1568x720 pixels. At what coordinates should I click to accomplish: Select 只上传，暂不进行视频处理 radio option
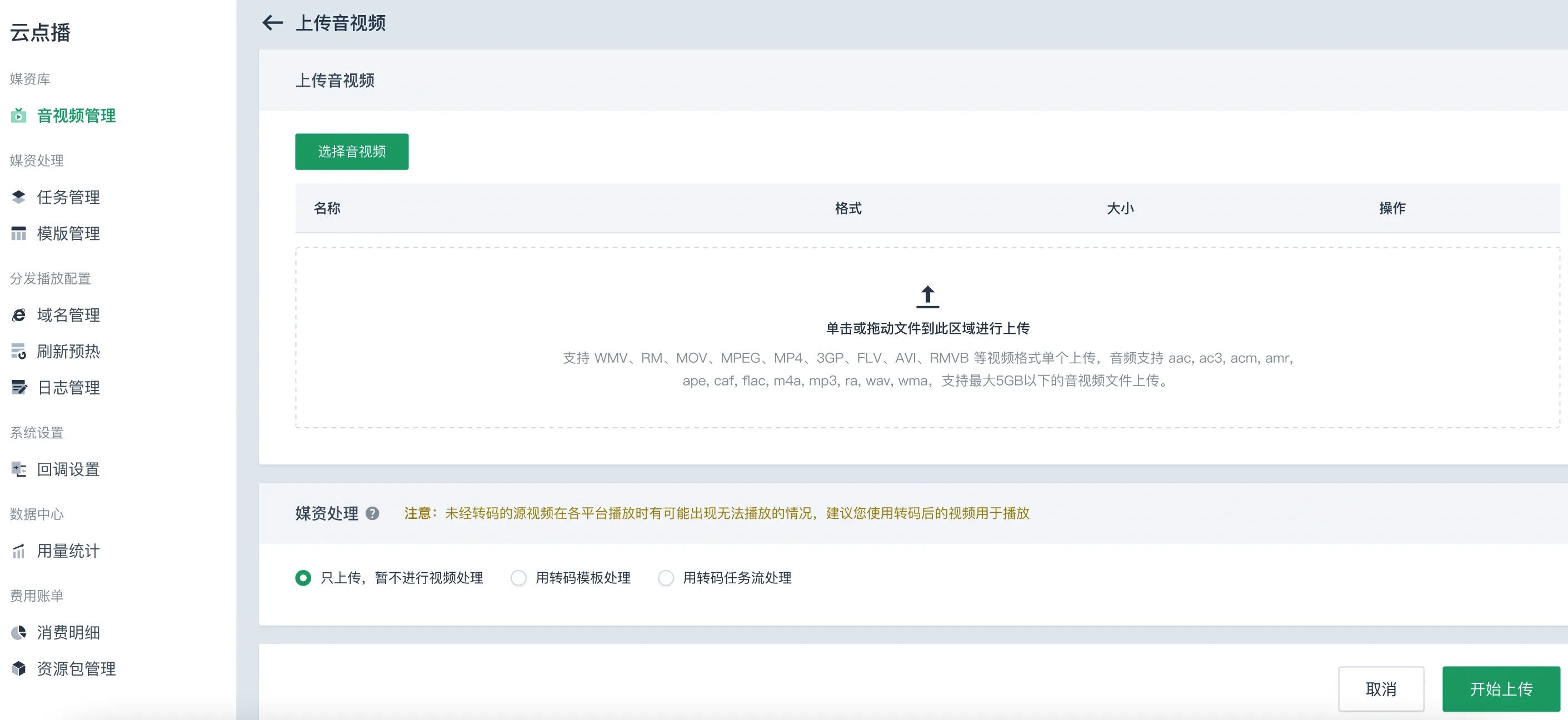[303, 578]
